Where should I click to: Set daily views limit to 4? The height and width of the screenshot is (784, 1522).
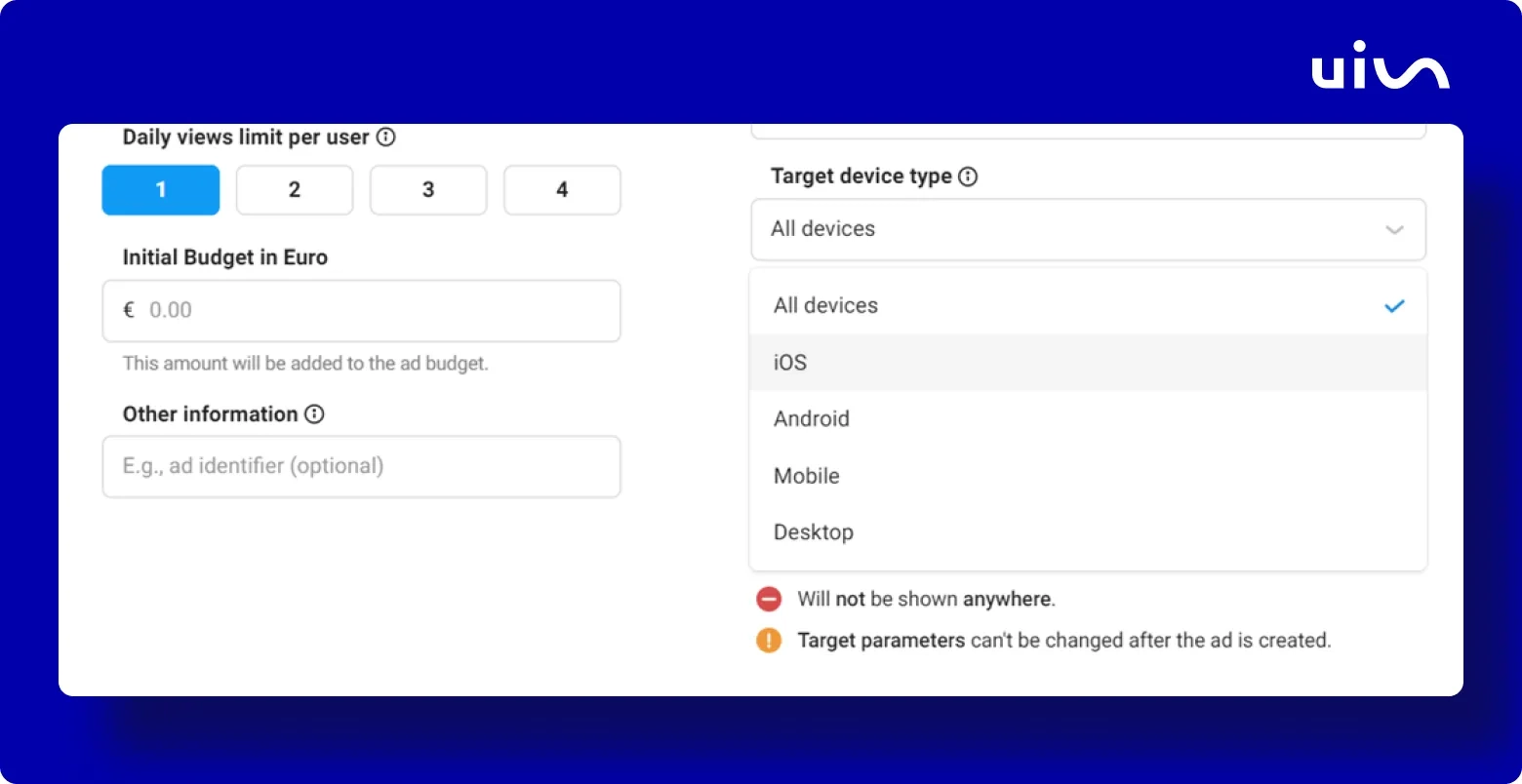pos(562,190)
